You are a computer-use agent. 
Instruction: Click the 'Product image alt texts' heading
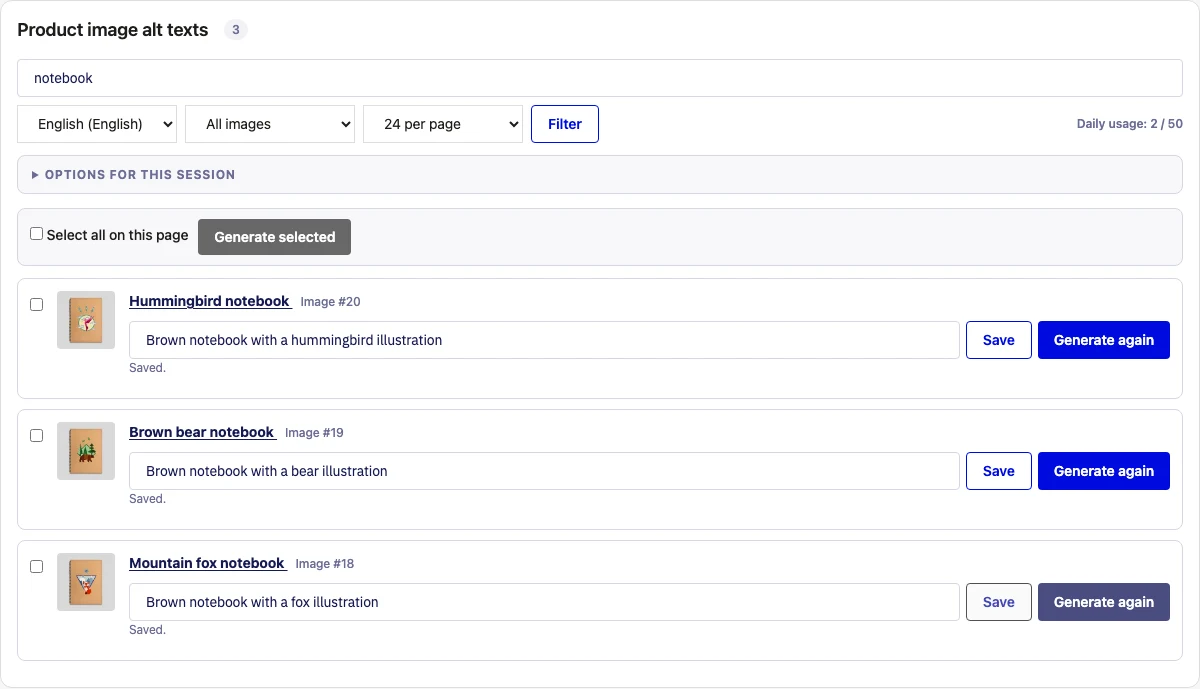(x=113, y=30)
